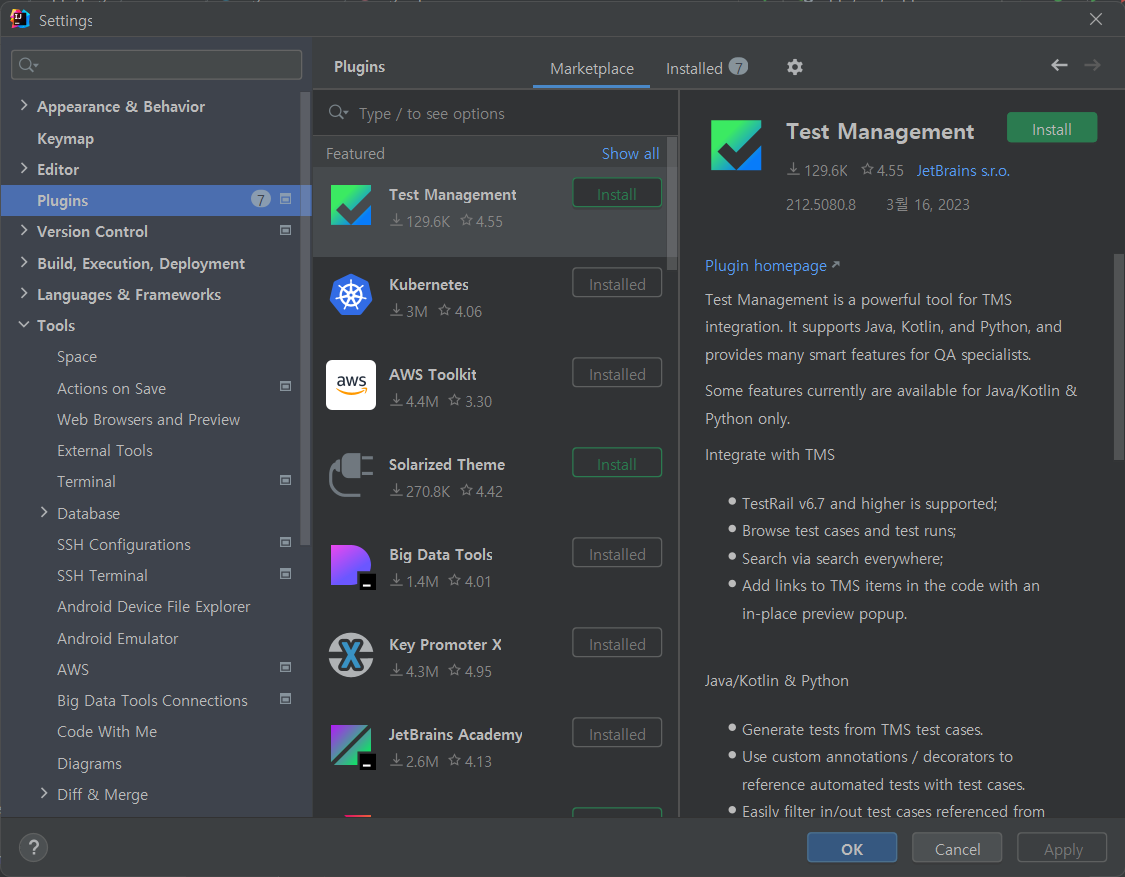The image size is (1125, 877).
Task: Switch to the Installed tab
Action: pyautogui.click(x=707, y=68)
